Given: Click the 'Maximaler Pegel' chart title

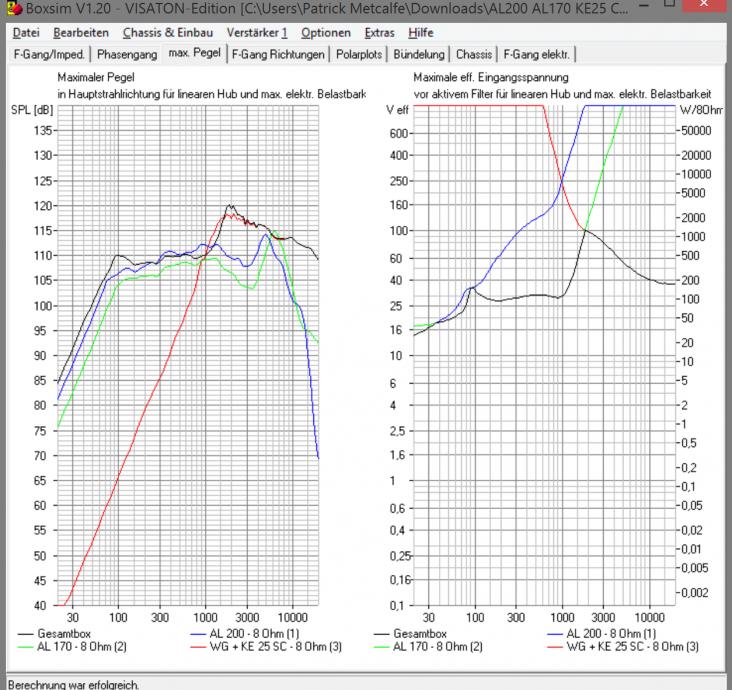Looking at the screenshot, I should 96,77.
